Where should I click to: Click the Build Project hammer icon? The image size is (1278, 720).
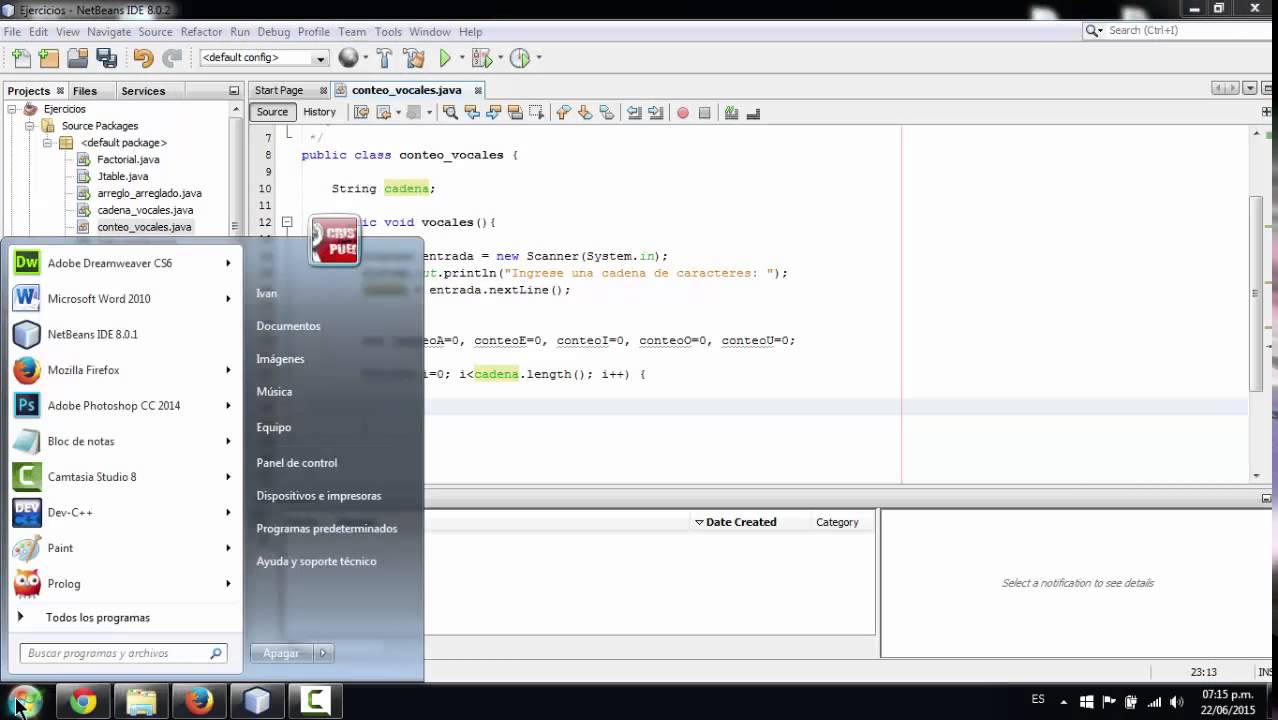coord(384,58)
